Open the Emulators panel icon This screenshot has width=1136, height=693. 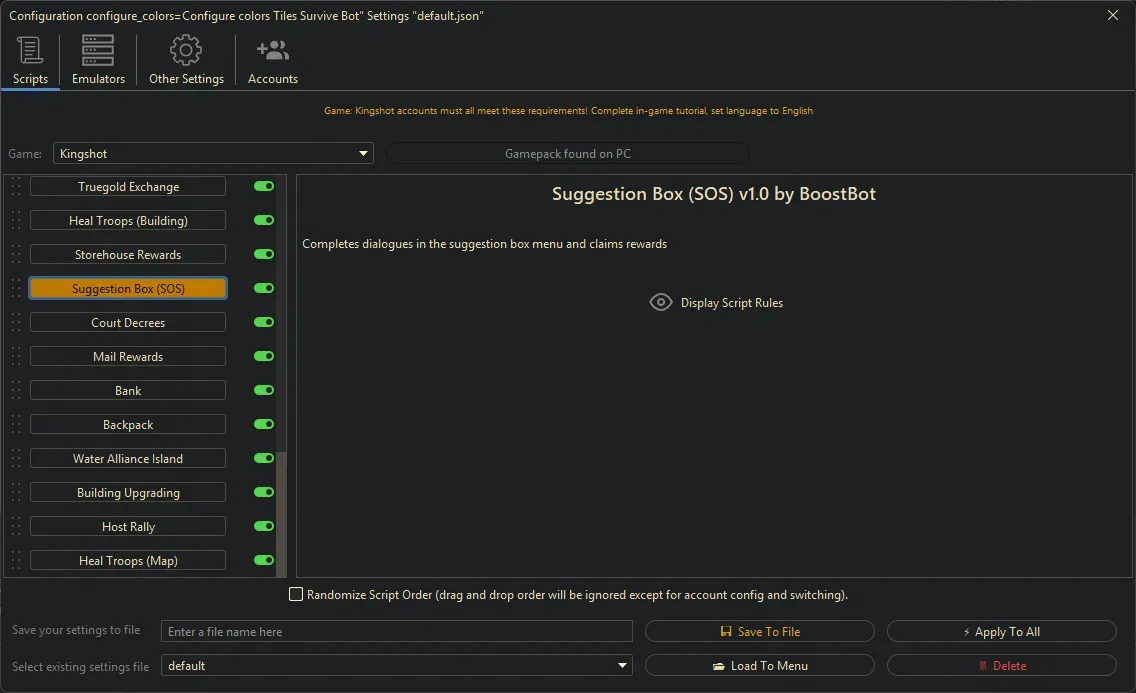pos(96,49)
